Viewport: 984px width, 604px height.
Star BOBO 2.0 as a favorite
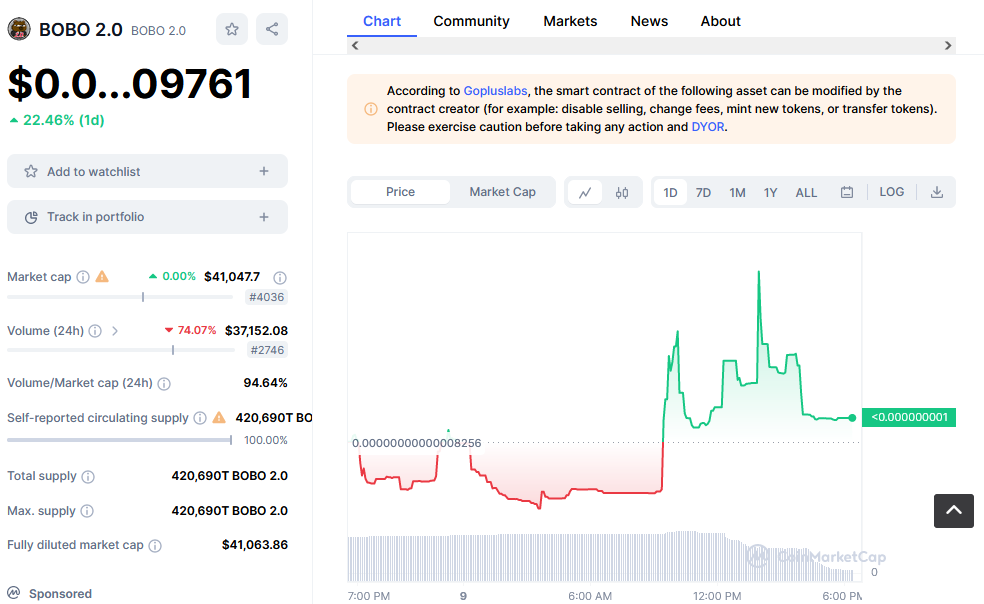coord(232,29)
